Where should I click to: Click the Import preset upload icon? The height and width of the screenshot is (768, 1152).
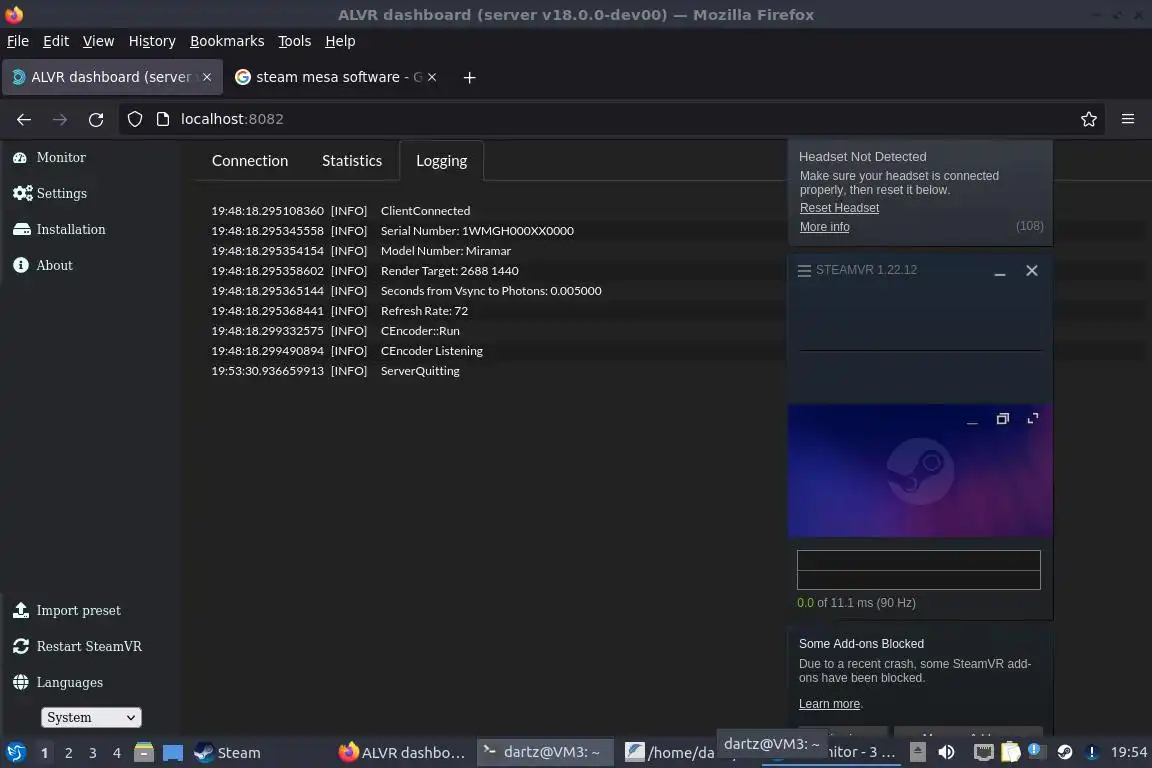click(21, 610)
